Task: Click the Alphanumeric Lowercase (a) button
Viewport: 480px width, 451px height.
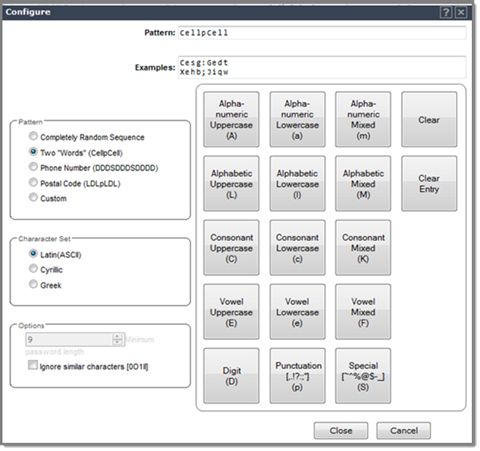Action: (297, 119)
